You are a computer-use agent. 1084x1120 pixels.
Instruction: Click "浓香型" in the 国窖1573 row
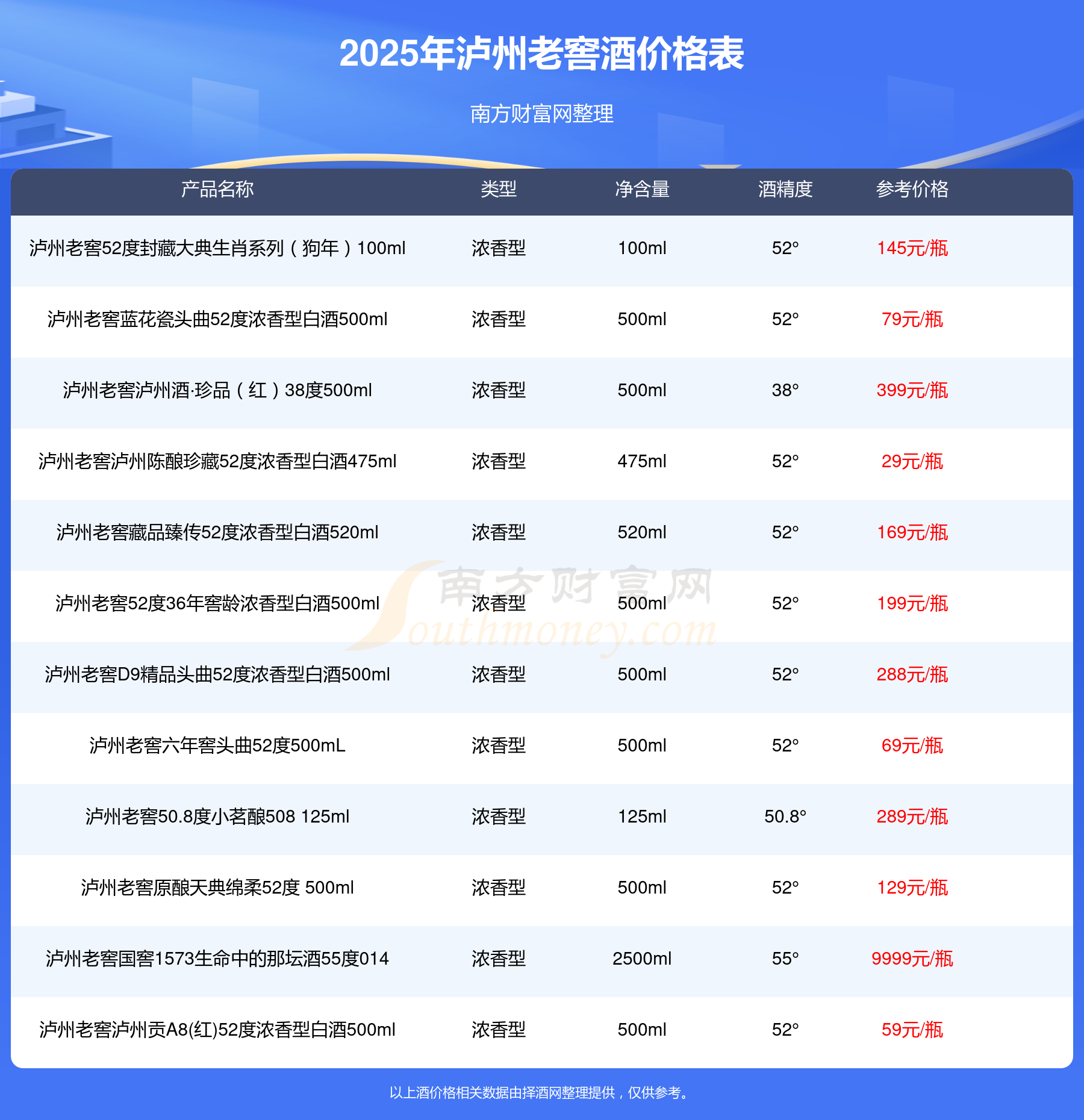(499, 959)
